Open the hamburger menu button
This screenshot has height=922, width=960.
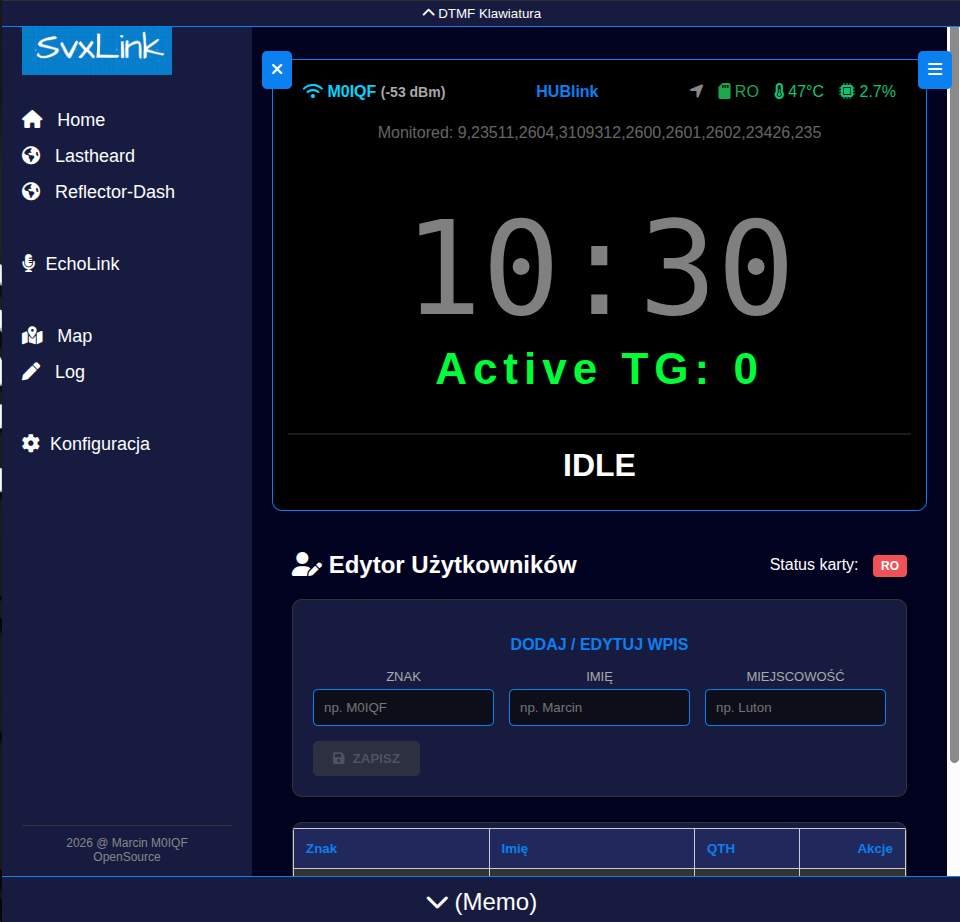(x=934, y=69)
